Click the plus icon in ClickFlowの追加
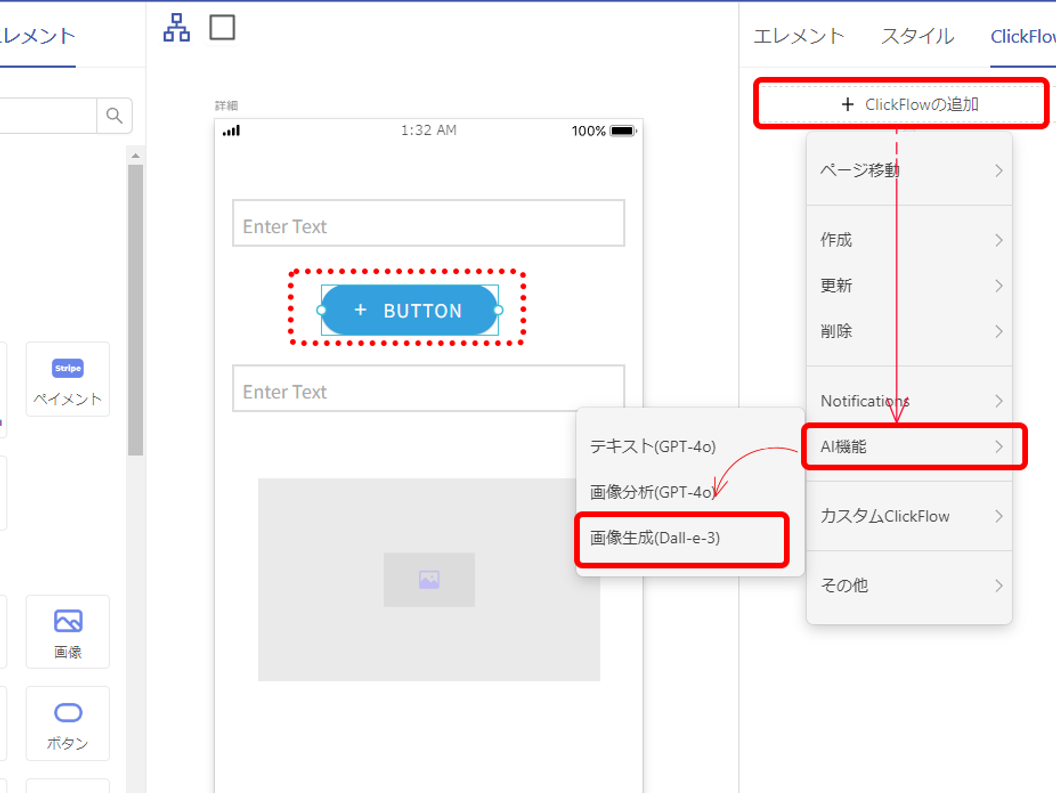This screenshot has height=793, width=1056. coord(848,104)
